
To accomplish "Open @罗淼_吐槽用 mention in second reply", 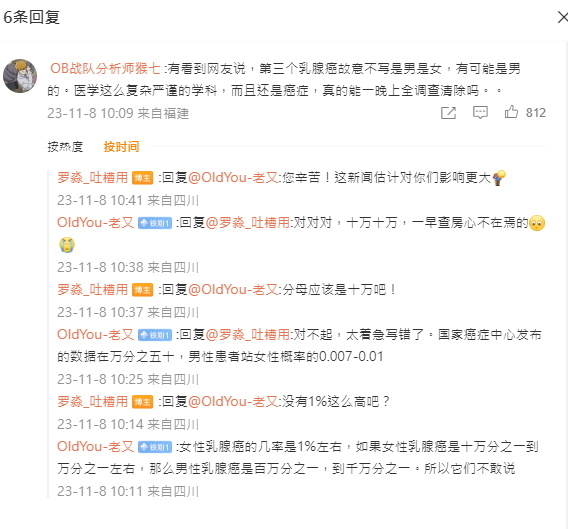I will click(247, 222).
